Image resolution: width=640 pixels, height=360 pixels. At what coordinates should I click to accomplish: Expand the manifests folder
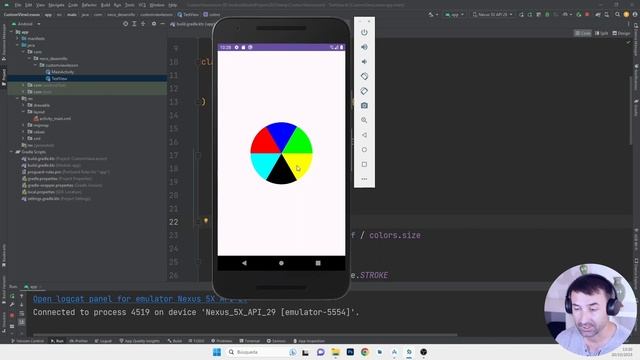(18, 38)
